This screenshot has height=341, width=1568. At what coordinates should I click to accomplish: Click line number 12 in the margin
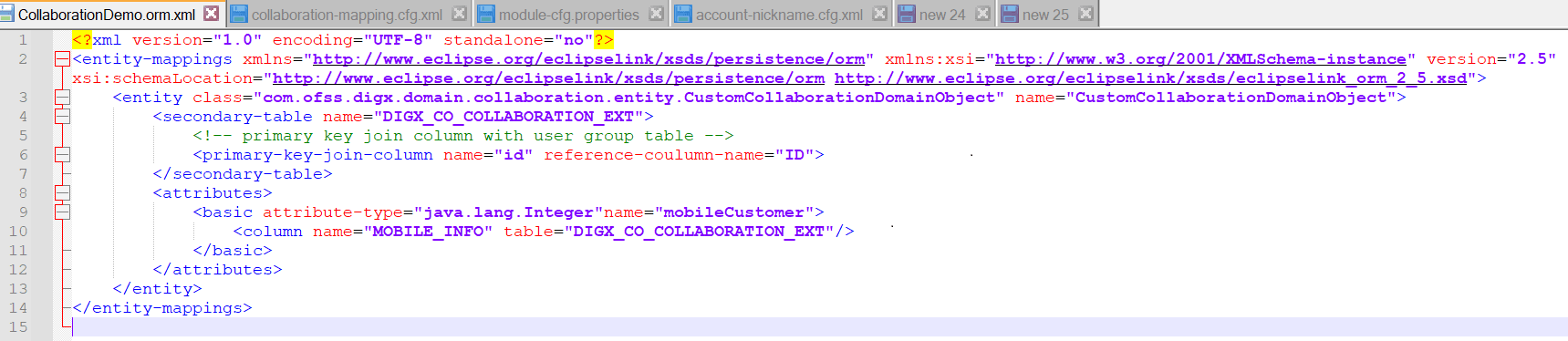tap(18, 270)
